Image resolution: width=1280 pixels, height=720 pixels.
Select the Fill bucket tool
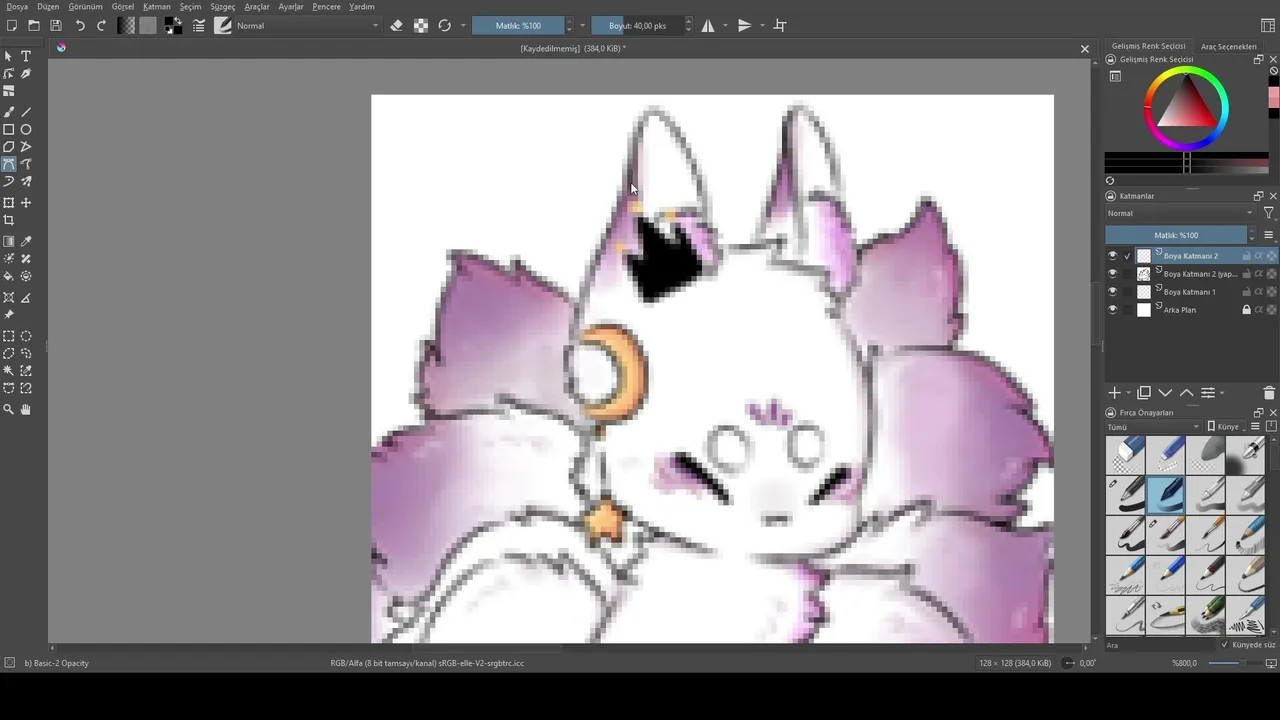[9, 276]
